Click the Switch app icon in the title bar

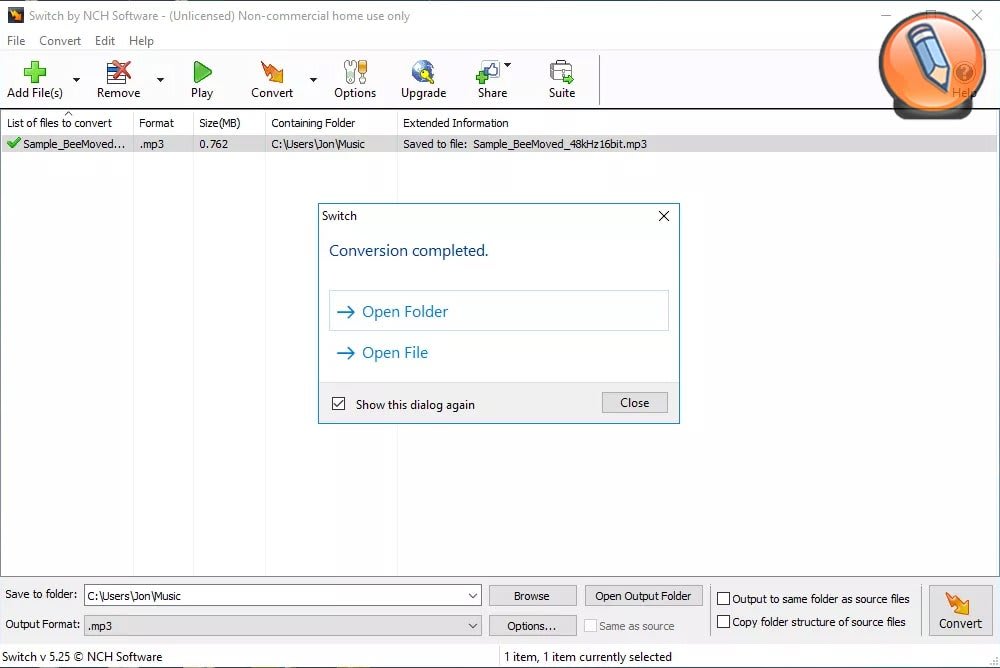point(15,15)
